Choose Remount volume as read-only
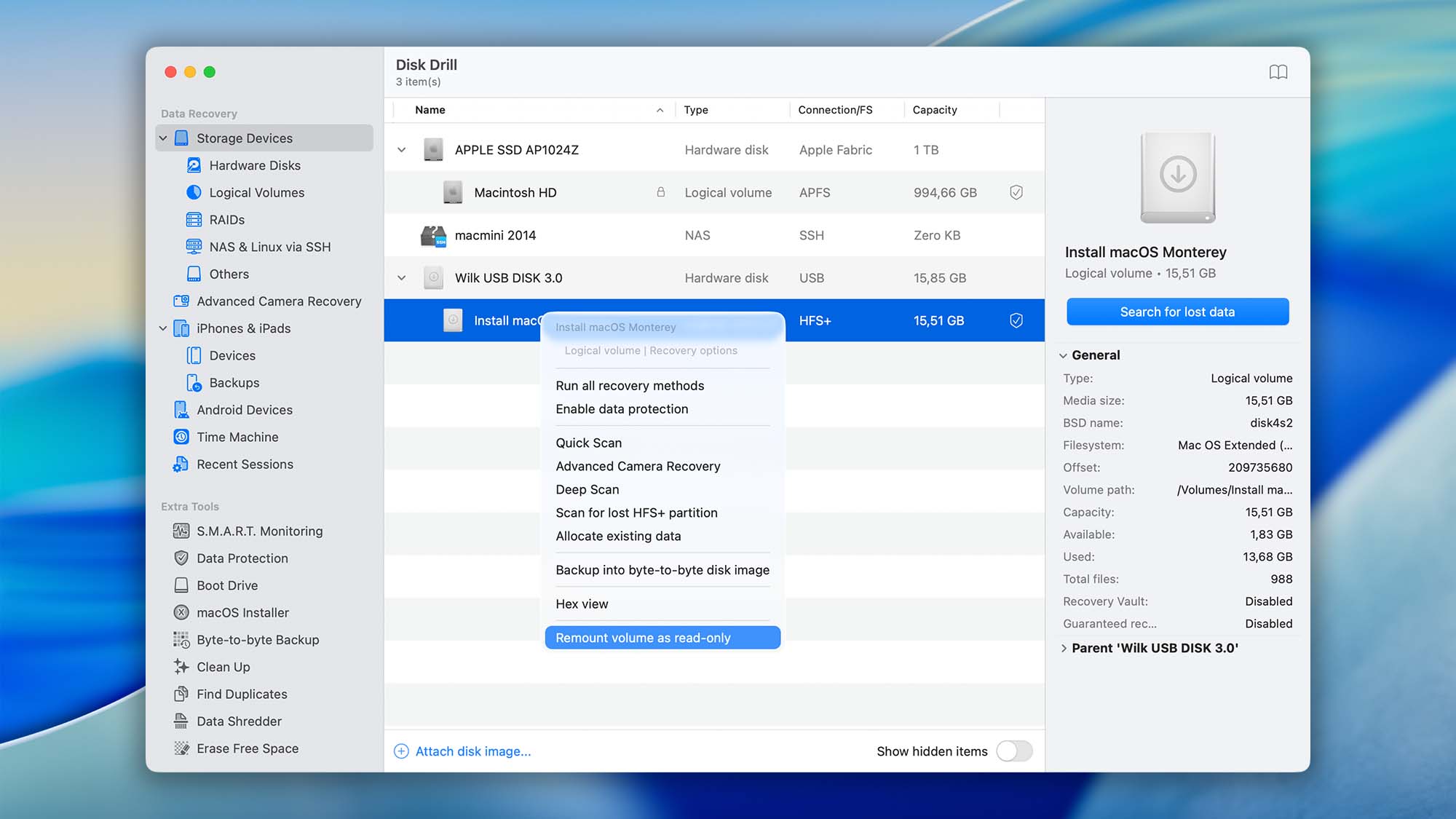 (x=662, y=638)
